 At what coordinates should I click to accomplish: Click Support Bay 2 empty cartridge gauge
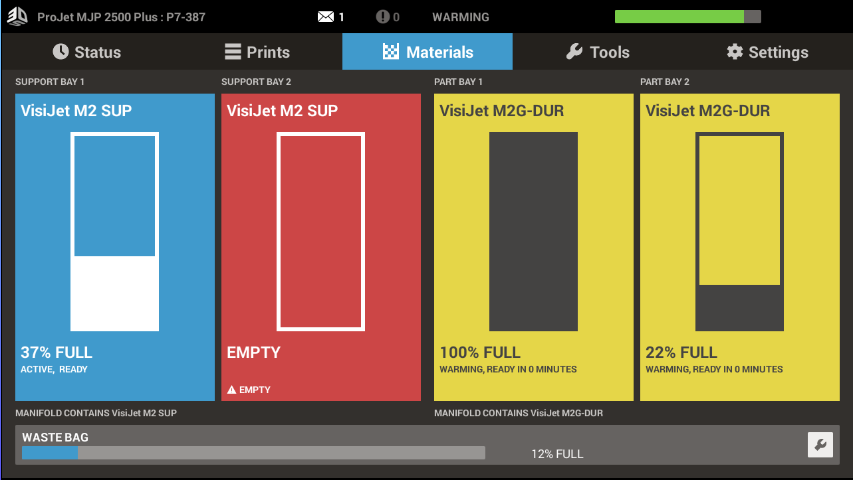(320, 231)
